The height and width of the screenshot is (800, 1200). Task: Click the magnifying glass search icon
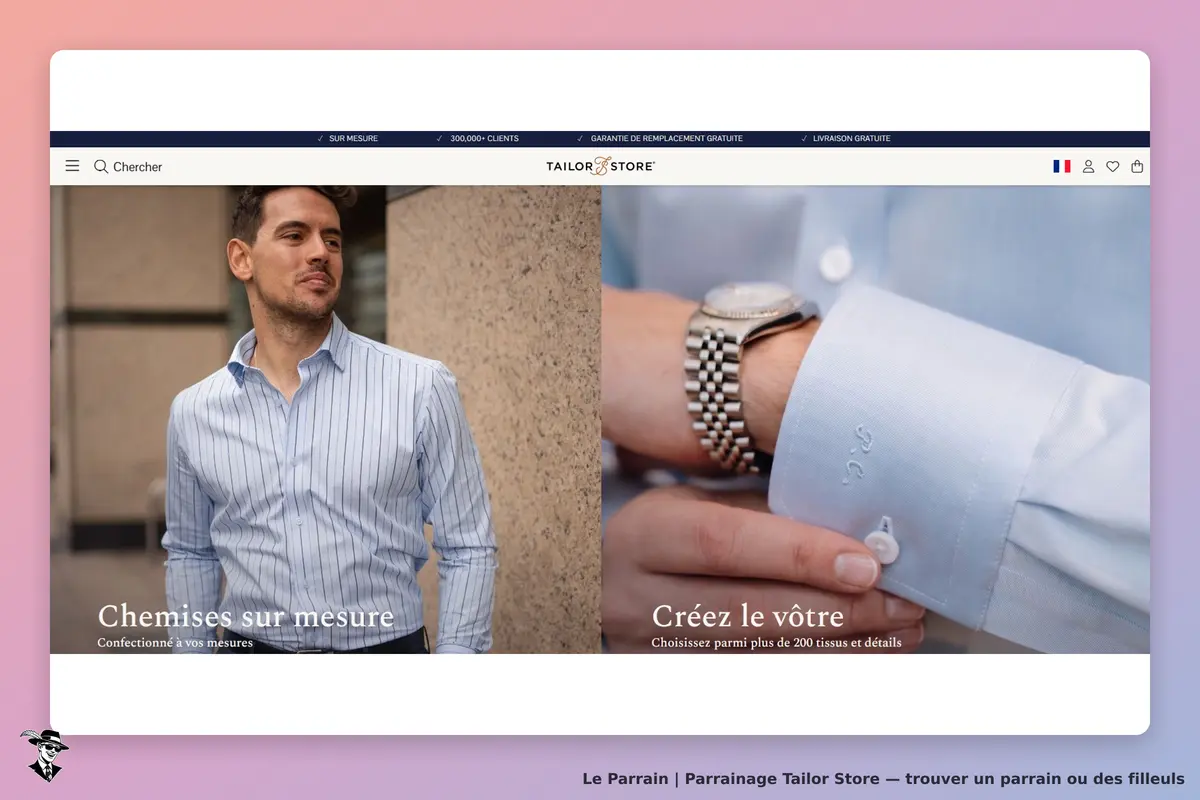click(101, 166)
